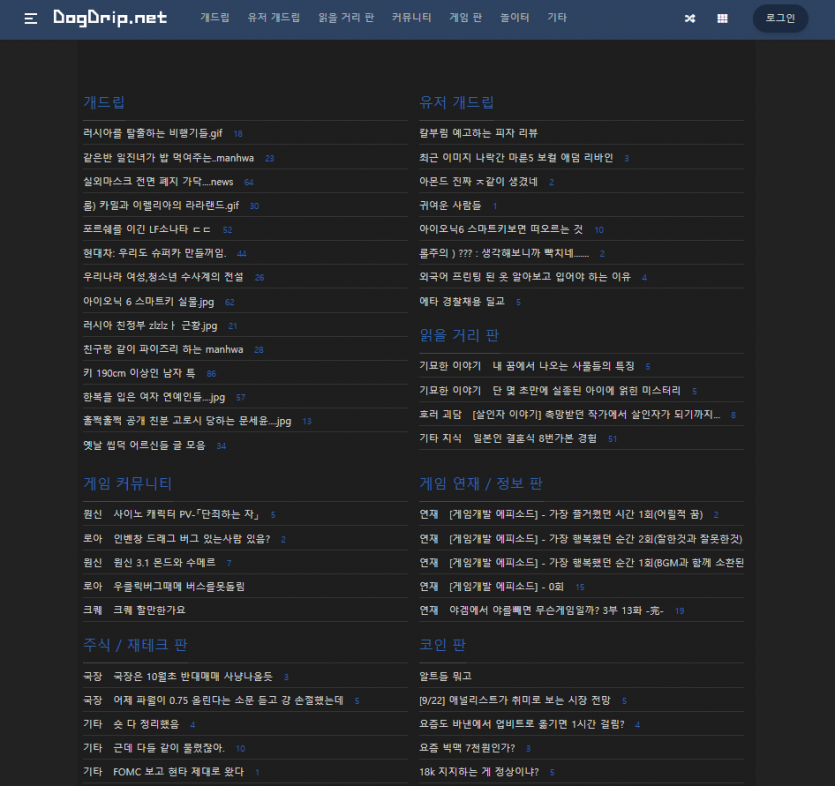Screen dimensions: 835x786
Task: Click the 알트들 뭐고 post in 코인 판
Action: (443, 676)
